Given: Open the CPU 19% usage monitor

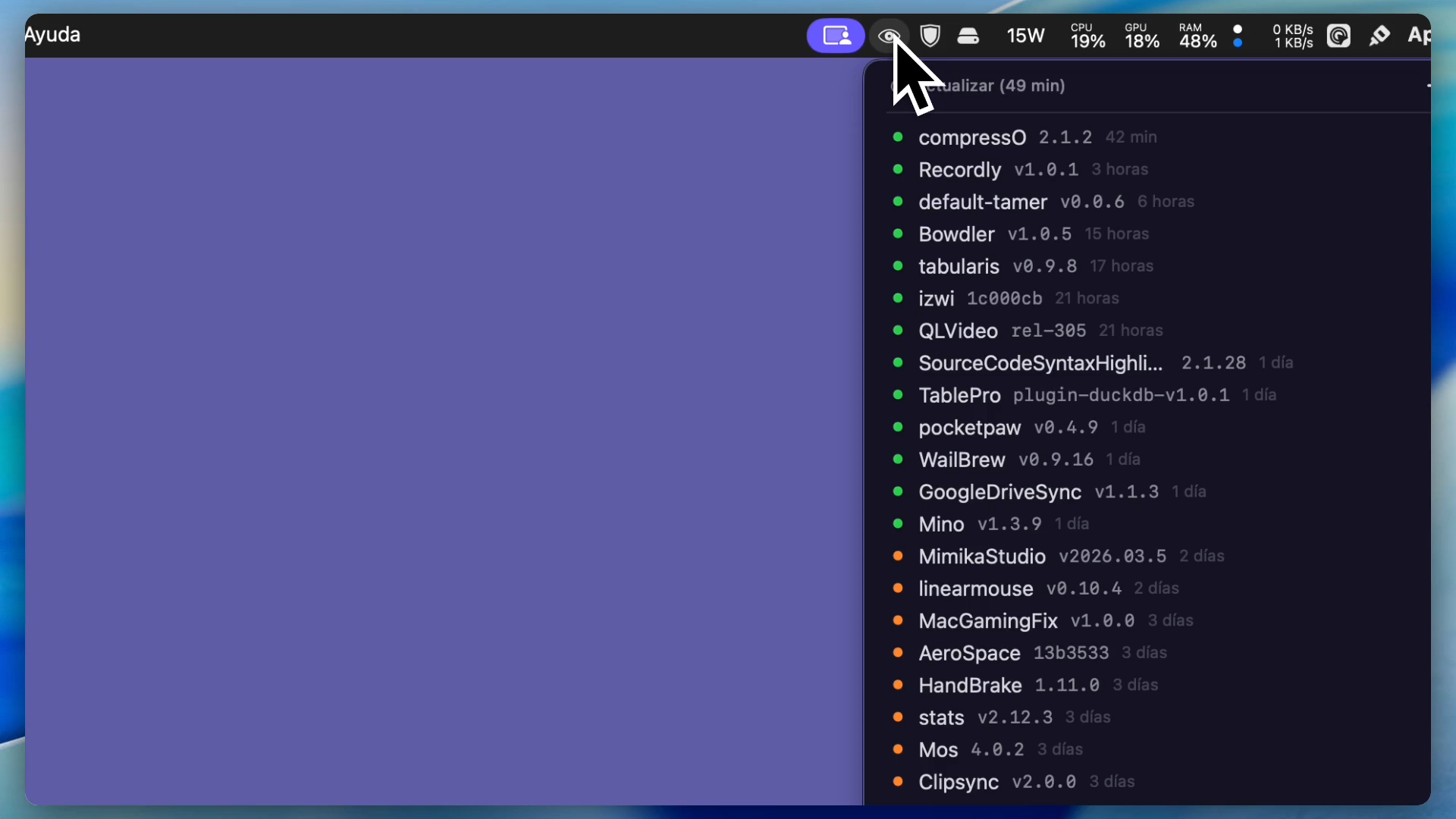Looking at the screenshot, I should pos(1087,36).
